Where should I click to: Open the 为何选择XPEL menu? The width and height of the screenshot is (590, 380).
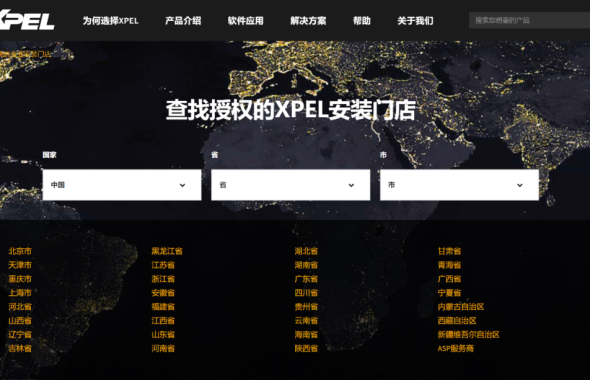tap(111, 21)
